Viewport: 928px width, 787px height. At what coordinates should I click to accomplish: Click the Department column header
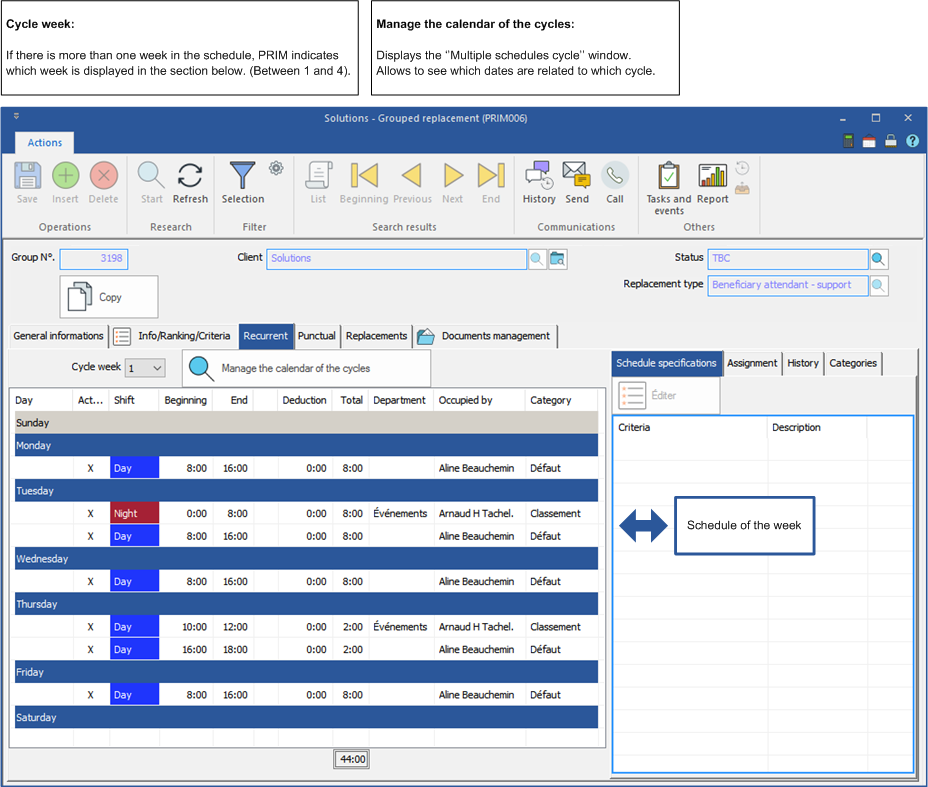[x=399, y=401]
